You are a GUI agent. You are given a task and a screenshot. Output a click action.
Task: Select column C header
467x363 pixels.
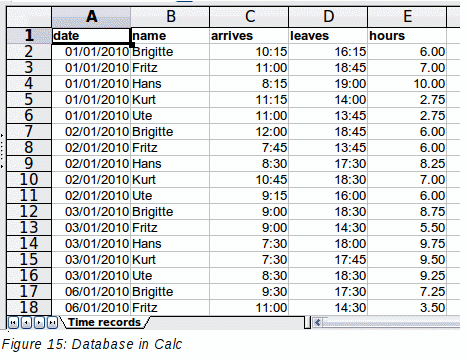click(249, 17)
